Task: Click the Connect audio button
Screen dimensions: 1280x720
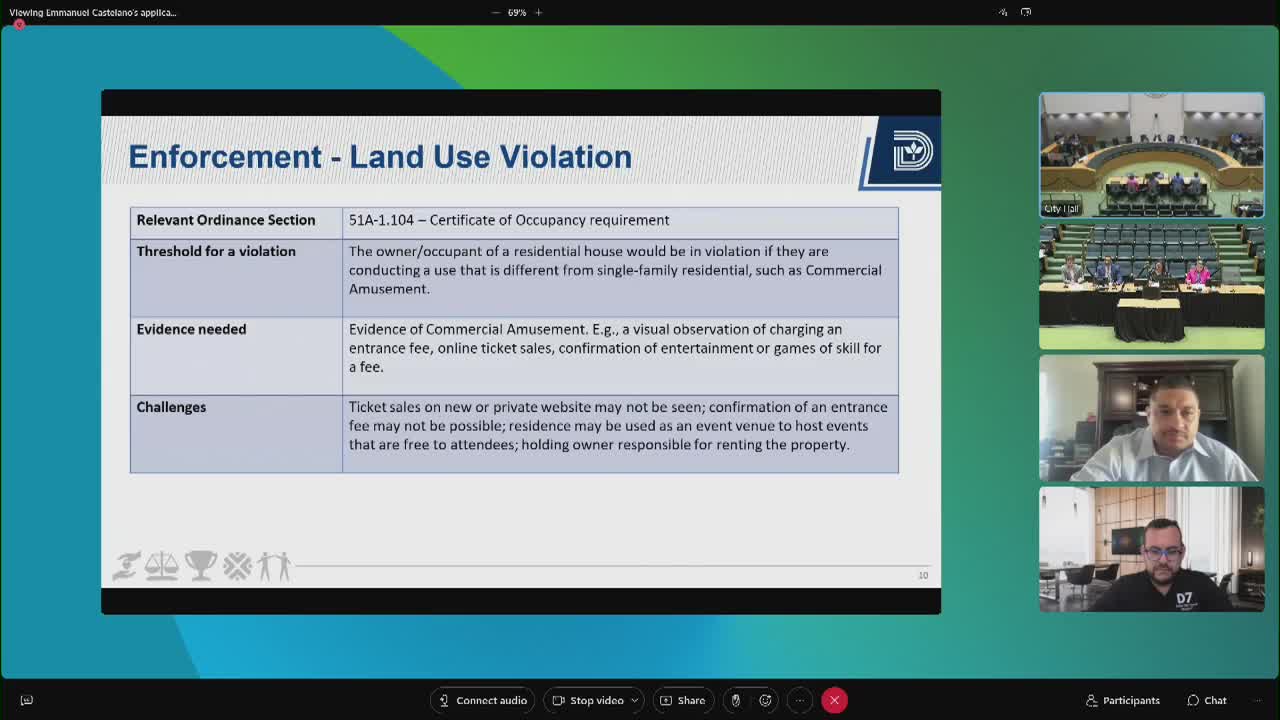Action: click(483, 700)
